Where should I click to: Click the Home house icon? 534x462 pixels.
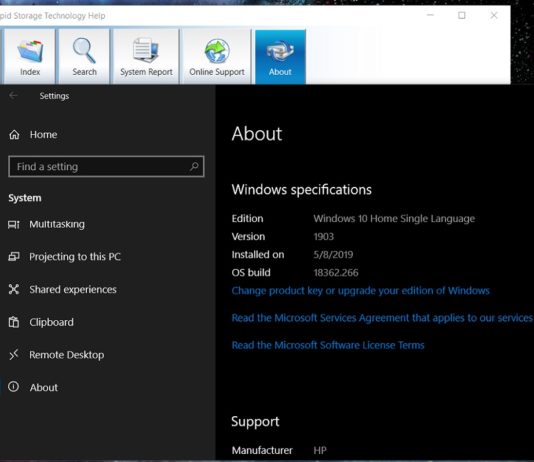[x=14, y=135]
